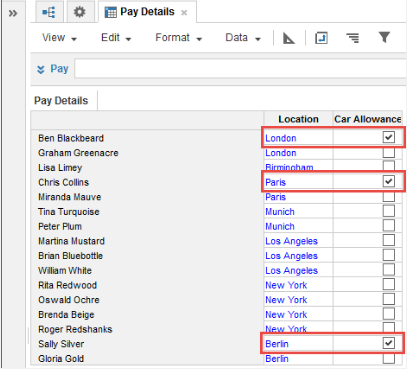
Task: Click Paris location for Miranda Mauve
Action: coord(275,197)
